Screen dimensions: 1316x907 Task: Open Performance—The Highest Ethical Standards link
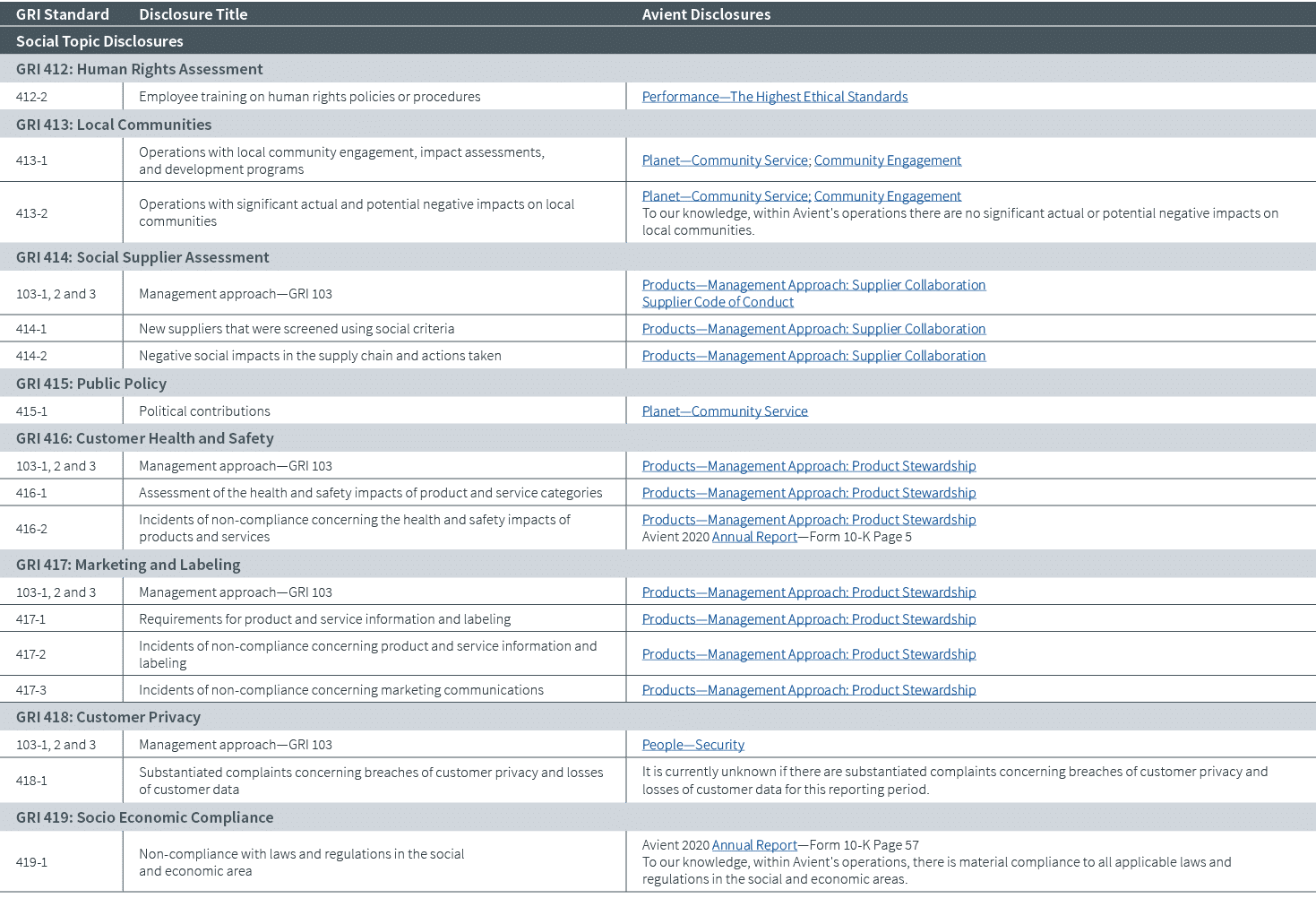pyautogui.click(x=774, y=97)
